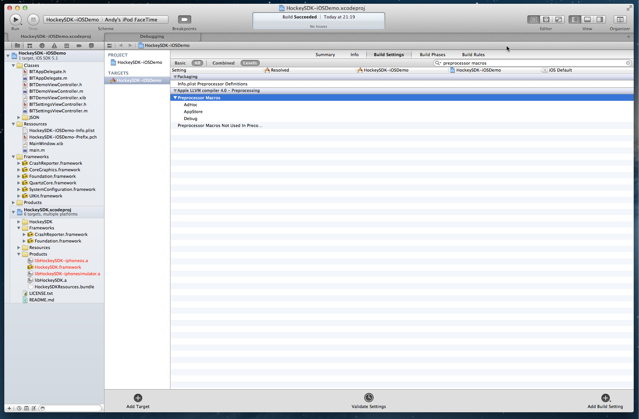639x419 pixels.
Task: Select the Debug configuration row
Action: point(402,119)
